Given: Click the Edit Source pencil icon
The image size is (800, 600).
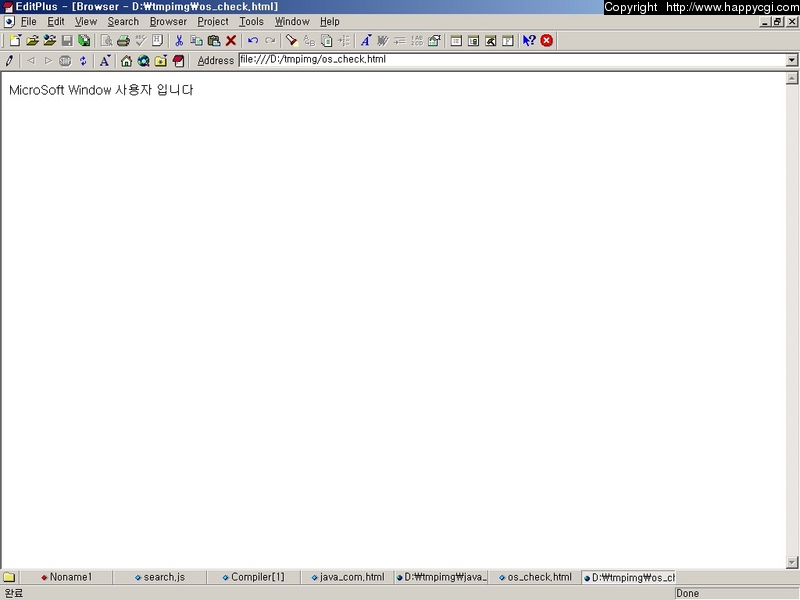Looking at the screenshot, I should [x=9, y=61].
